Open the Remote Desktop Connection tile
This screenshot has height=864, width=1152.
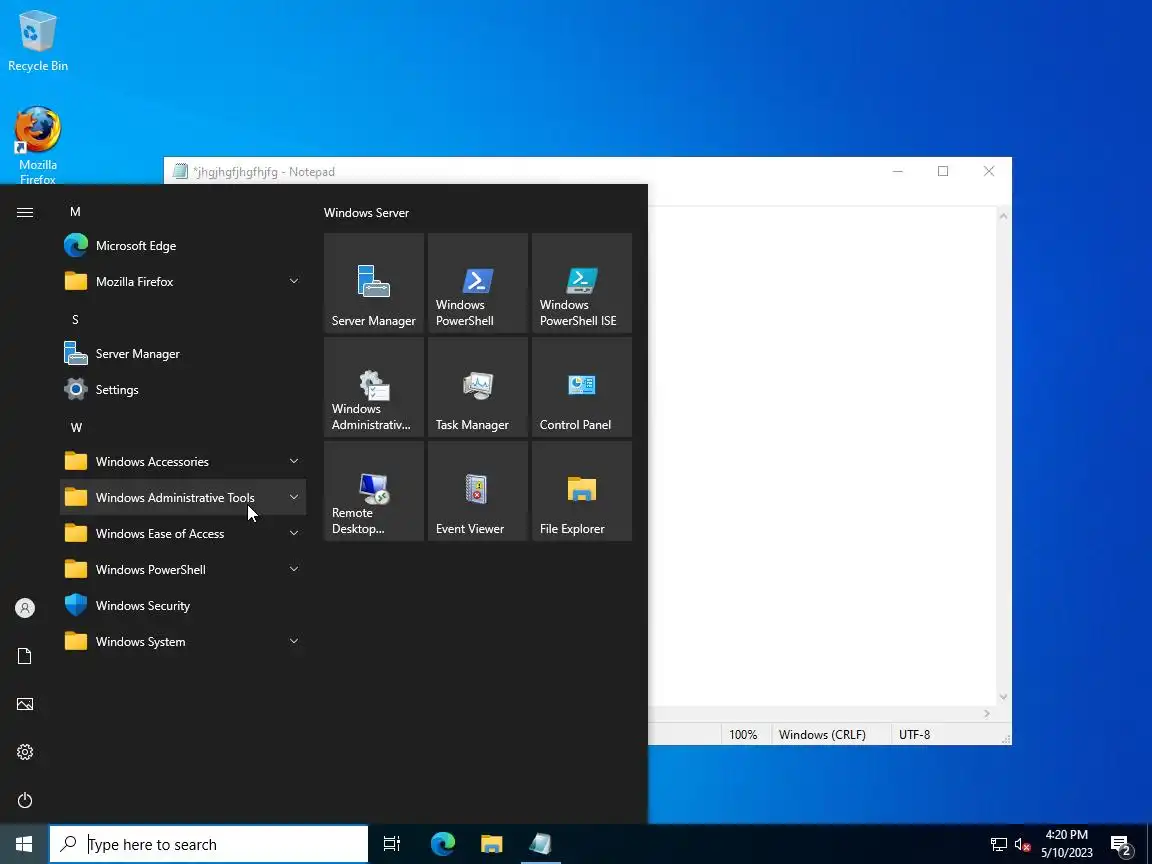(373, 492)
